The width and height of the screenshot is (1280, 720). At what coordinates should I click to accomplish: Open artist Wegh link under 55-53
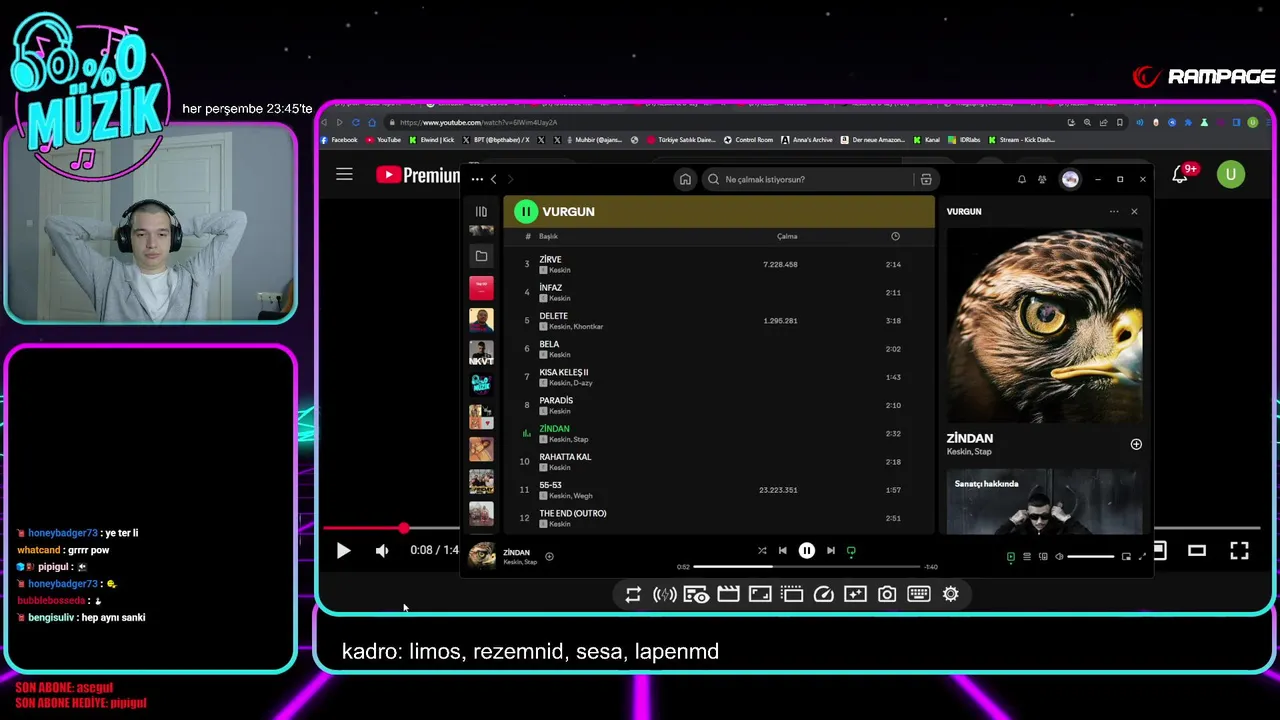pyautogui.click(x=583, y=496)
